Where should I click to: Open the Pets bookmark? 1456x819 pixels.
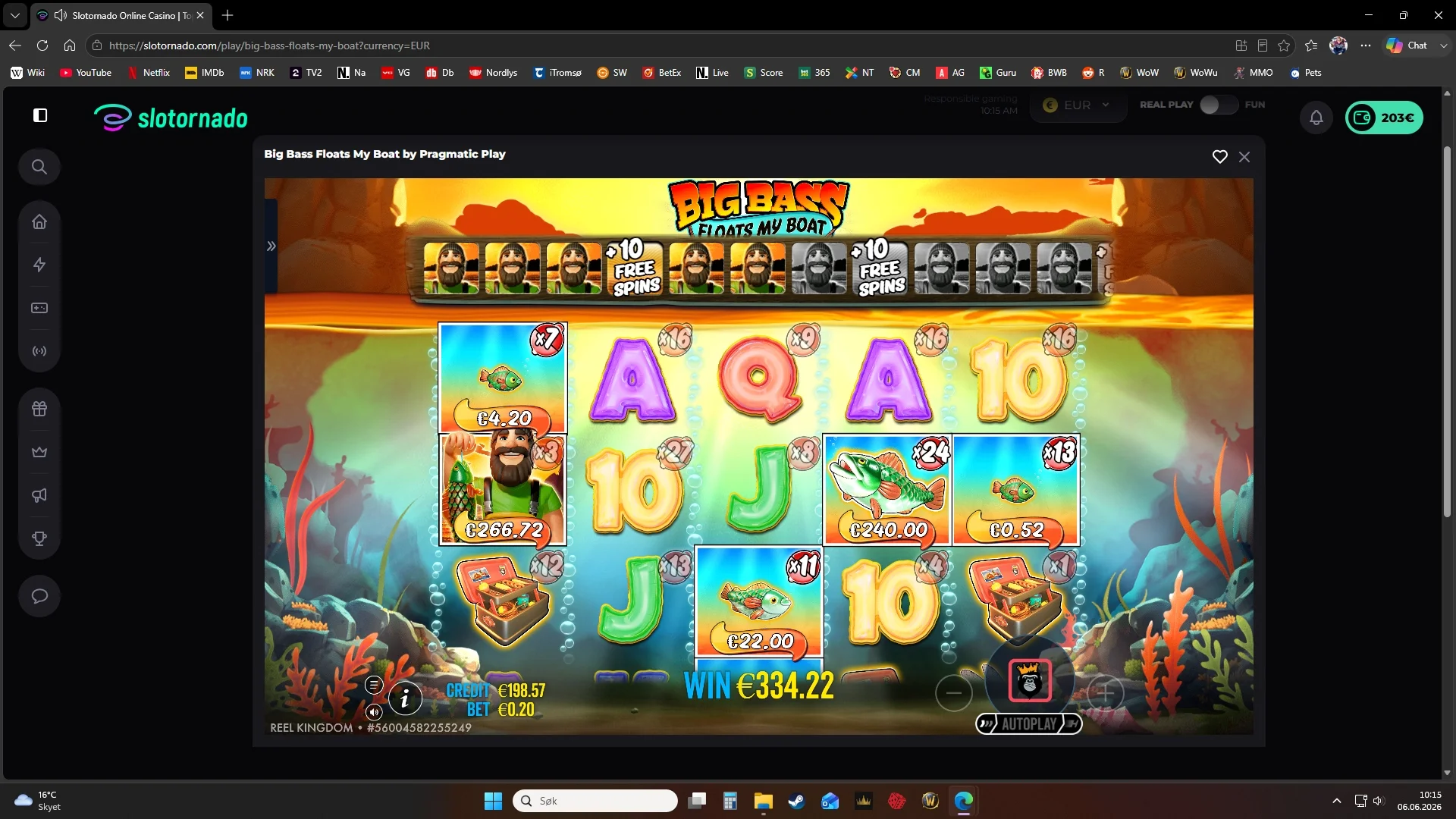coord(1306,73)
